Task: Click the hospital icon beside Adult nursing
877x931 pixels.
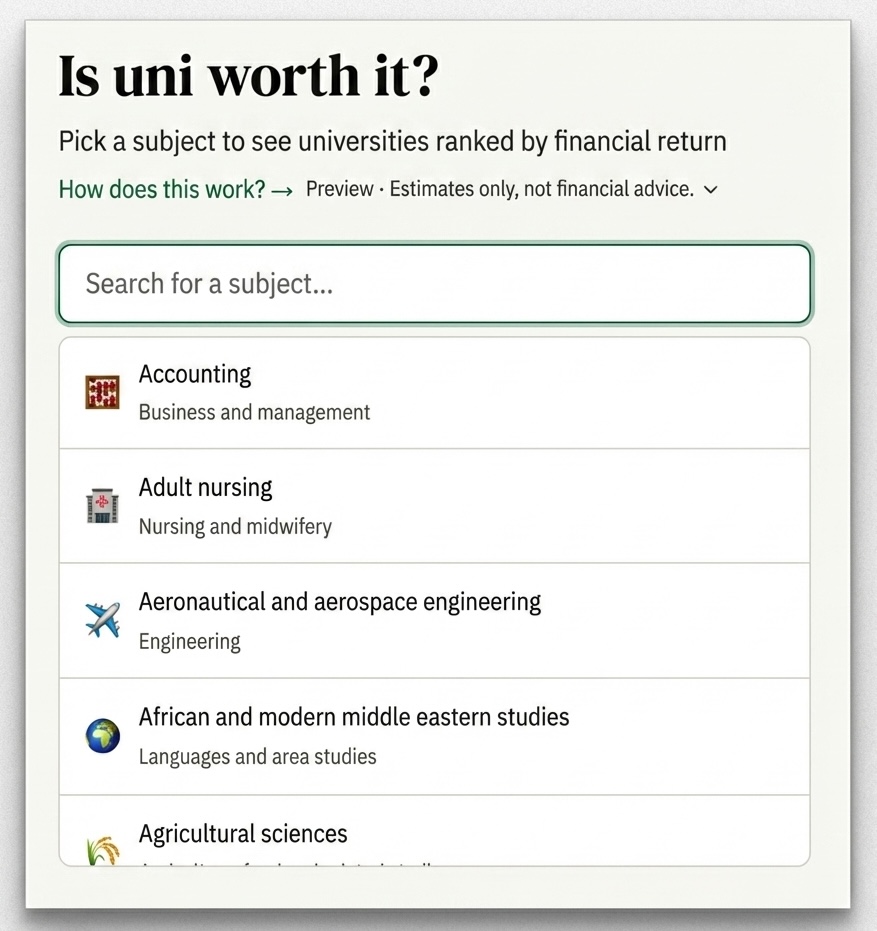Action: [x=101, y=505]
